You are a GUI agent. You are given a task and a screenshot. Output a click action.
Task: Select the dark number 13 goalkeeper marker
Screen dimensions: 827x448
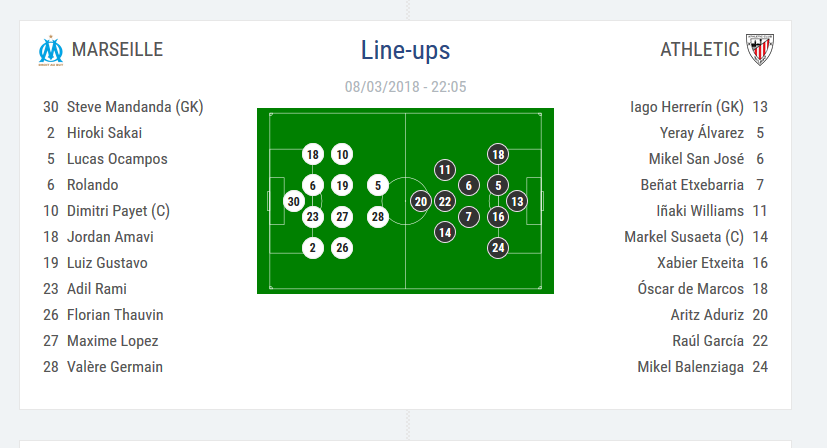[x=516, y=201]
